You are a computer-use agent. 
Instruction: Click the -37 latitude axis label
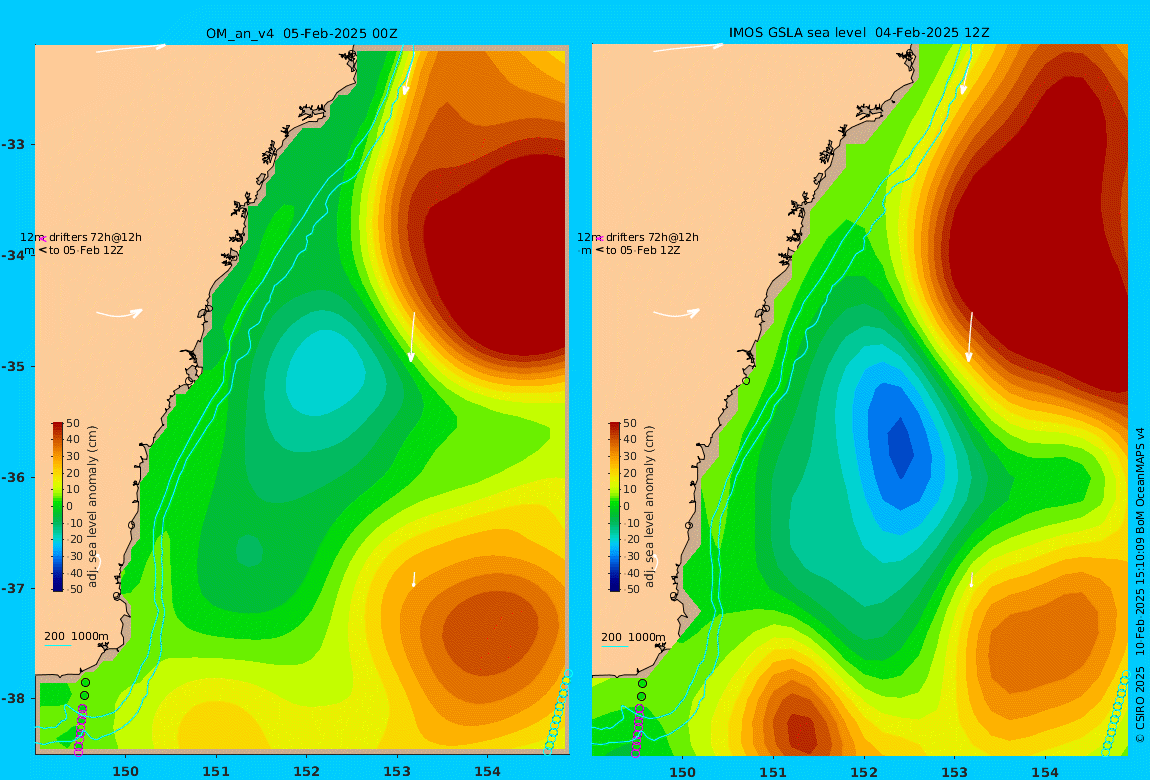pos(13,589)
